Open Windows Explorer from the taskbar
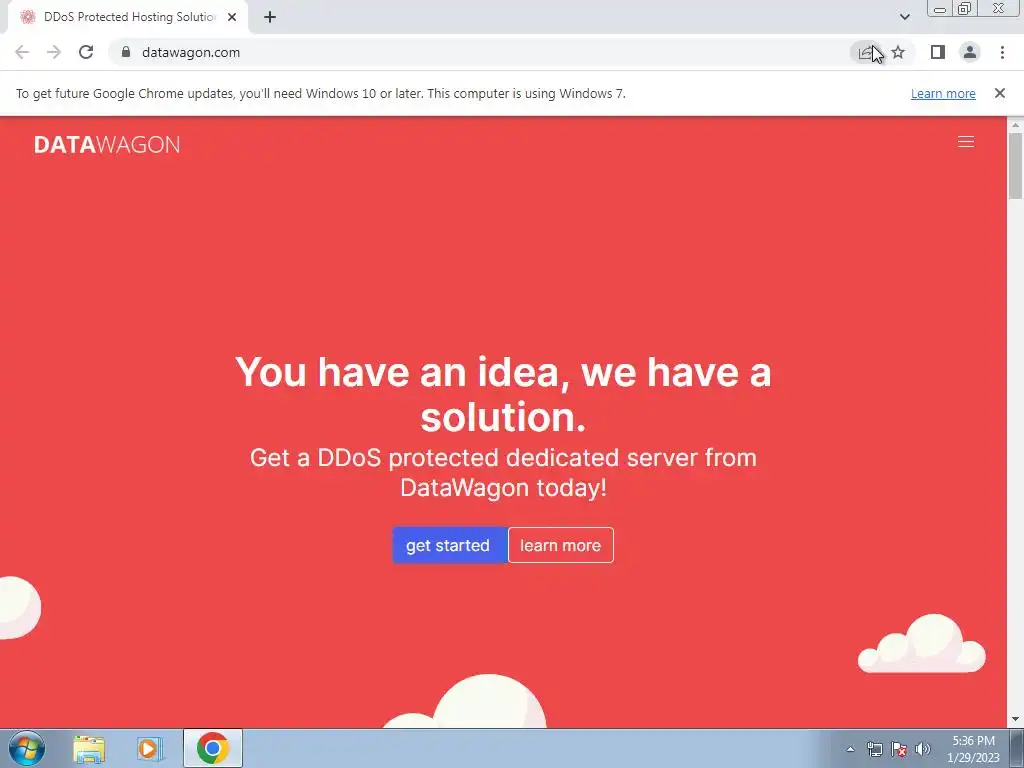The height and width of the screenshot is (768, 1024). point(89,748)
